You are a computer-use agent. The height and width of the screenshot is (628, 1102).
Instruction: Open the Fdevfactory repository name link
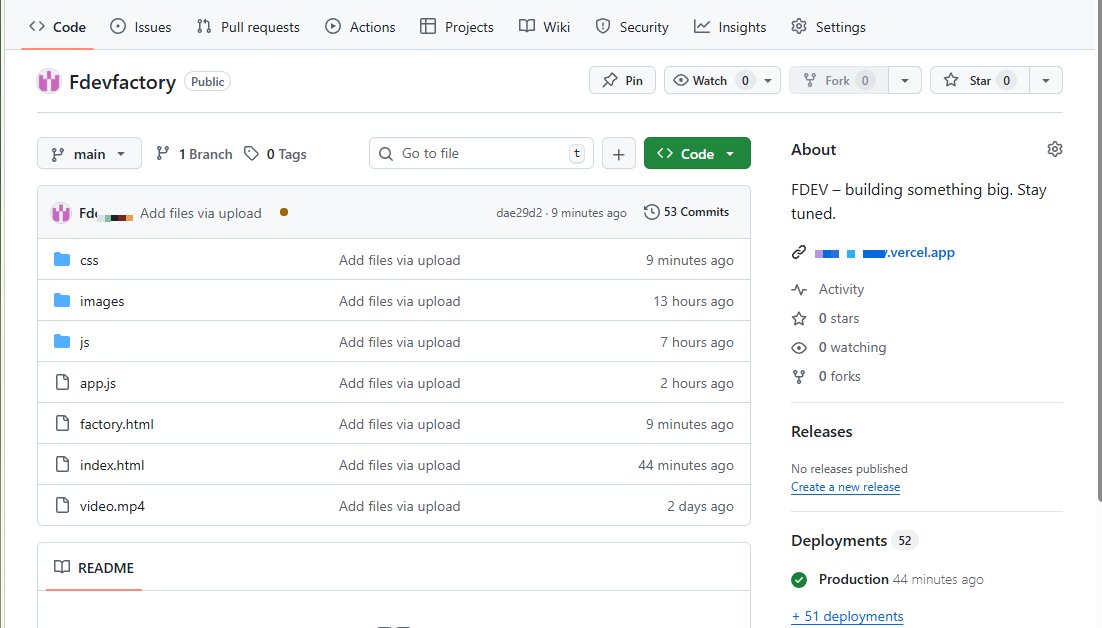tap(122, 81)
